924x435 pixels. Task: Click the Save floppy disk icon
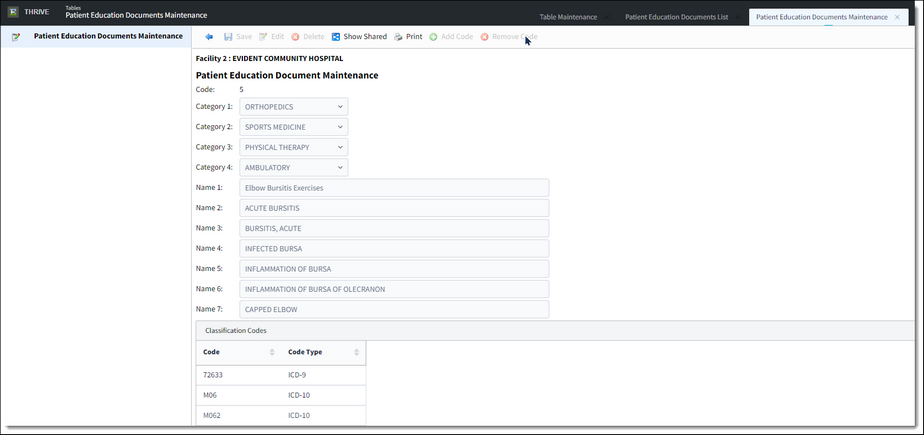point(228,37)
